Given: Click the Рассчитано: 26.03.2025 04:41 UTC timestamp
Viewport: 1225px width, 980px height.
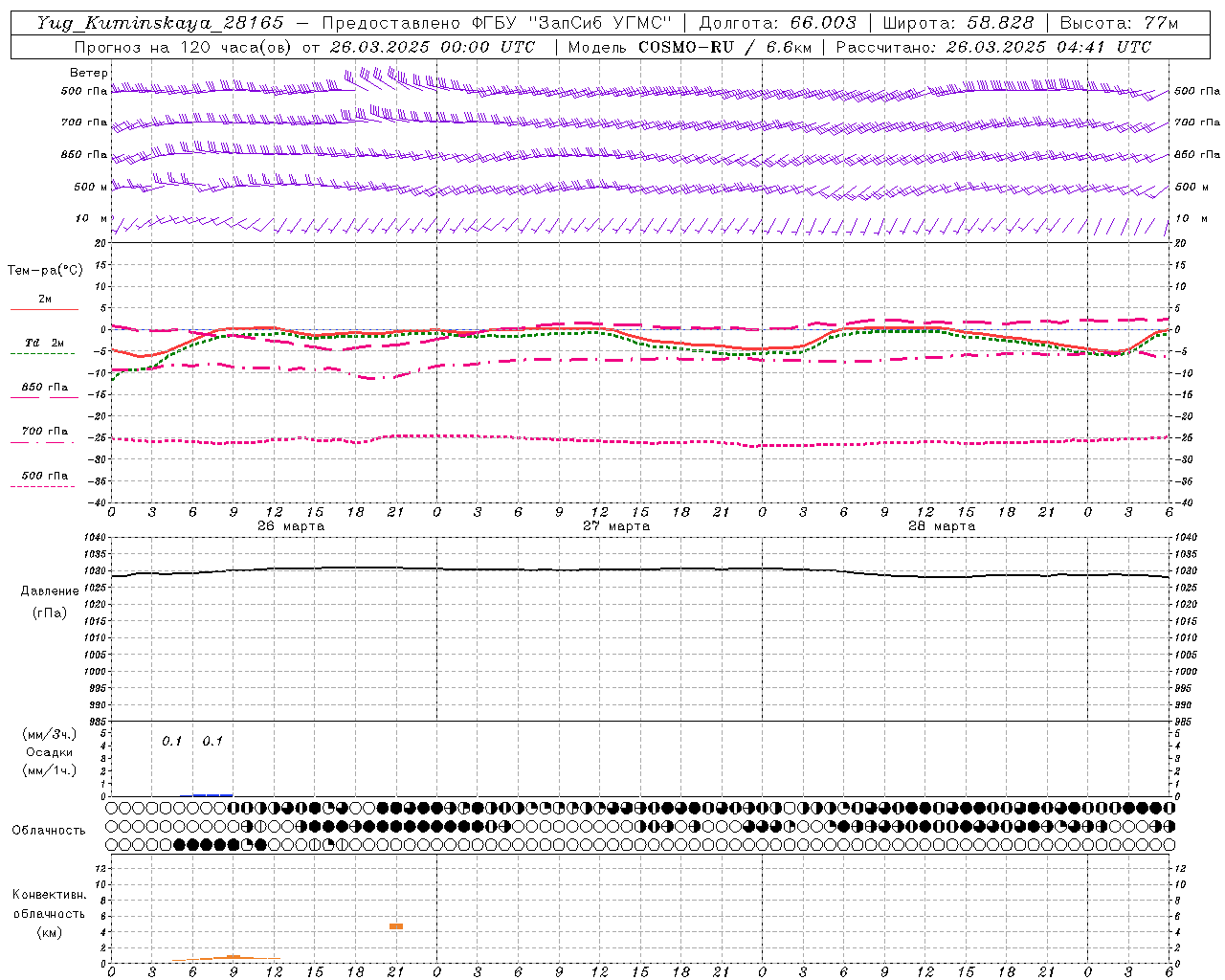Looking at the screenshot, I should 994,47.
